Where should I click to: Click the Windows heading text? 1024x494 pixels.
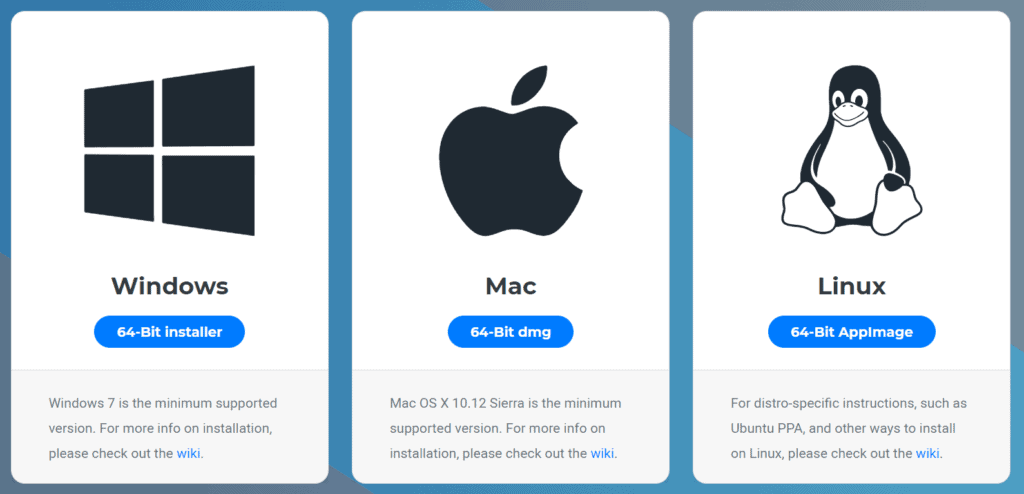click(x=170, y=286)
